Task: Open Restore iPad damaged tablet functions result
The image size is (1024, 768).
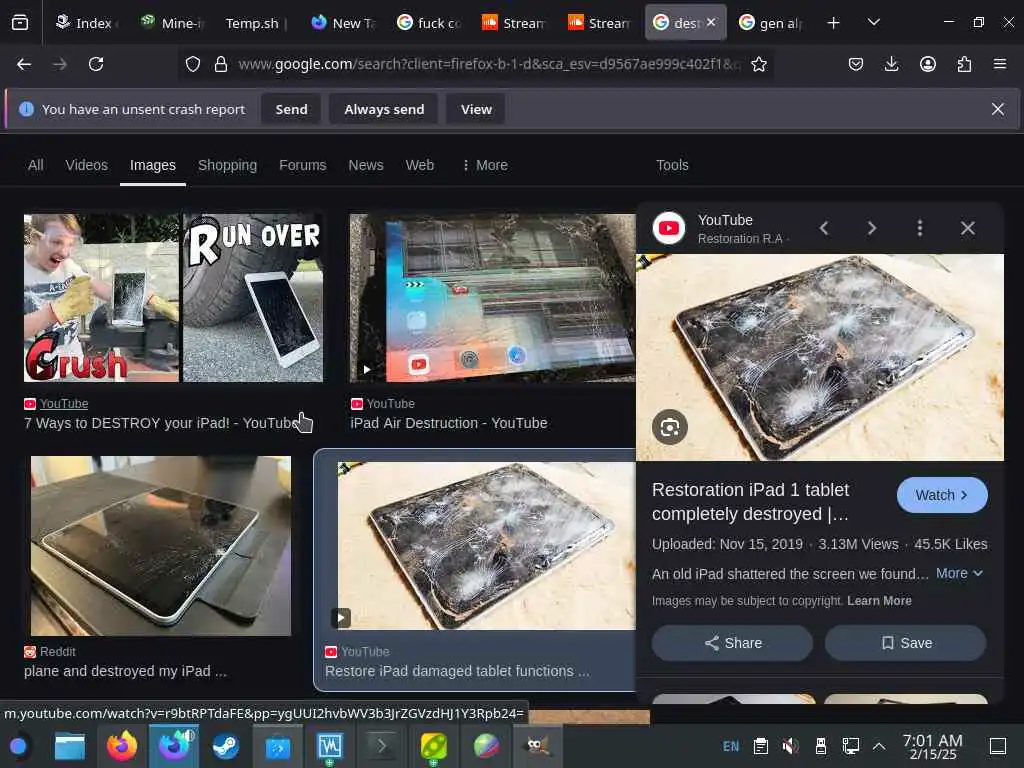Action: click(457, 671)
